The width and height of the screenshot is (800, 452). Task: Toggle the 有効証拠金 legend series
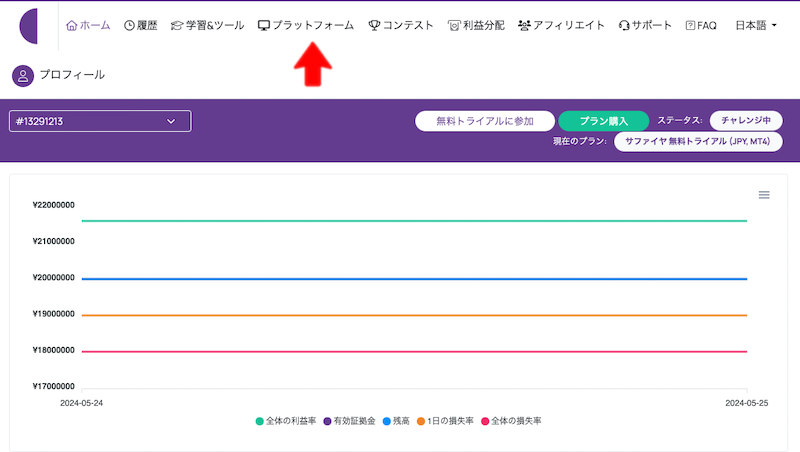[349, 421]
